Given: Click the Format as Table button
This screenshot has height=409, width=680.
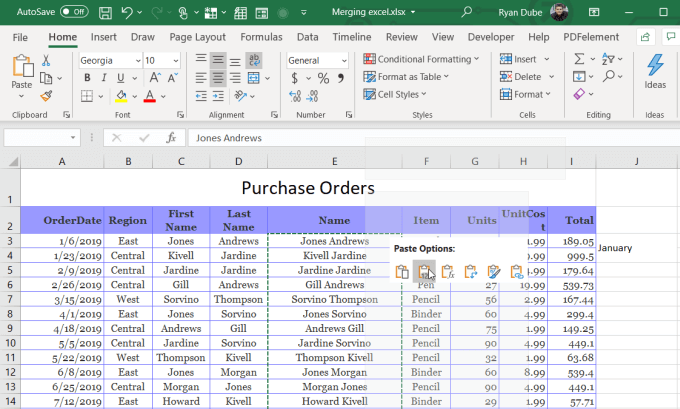Looking at the screenshot, I should pos(412,77).
